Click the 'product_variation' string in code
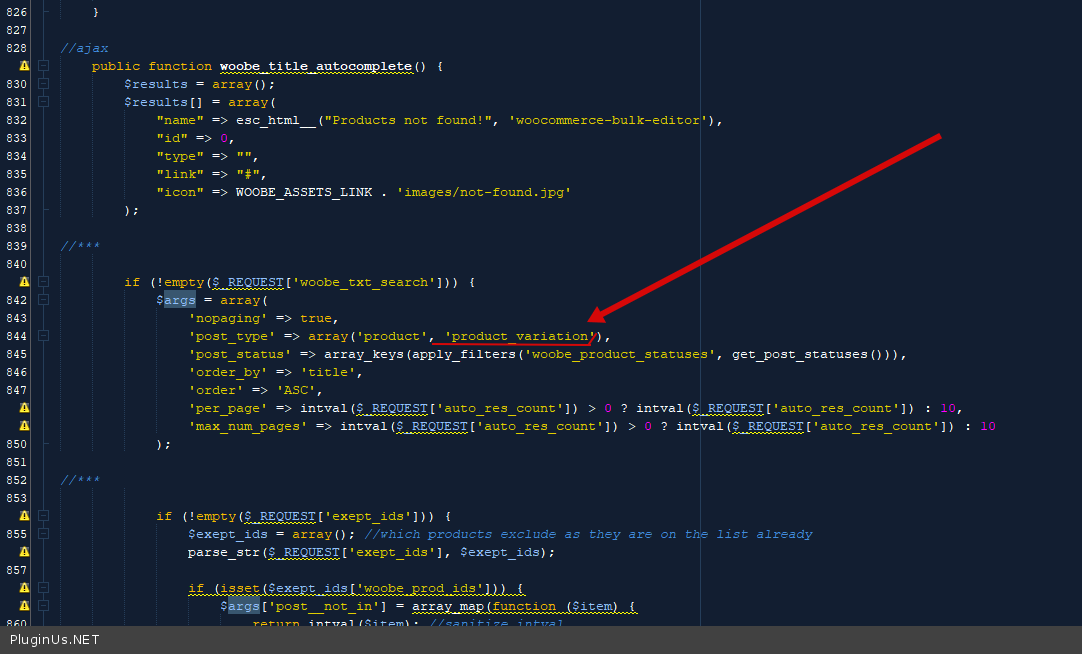Viewport: 1082px width, 654px height. point(519,336)
